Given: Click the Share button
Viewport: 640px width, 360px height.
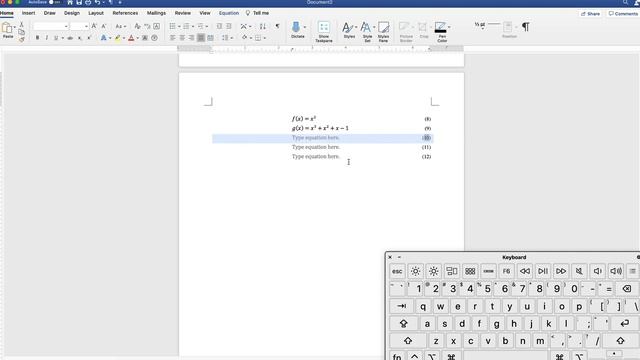Looking at the screenshot, I should point(591,13).
